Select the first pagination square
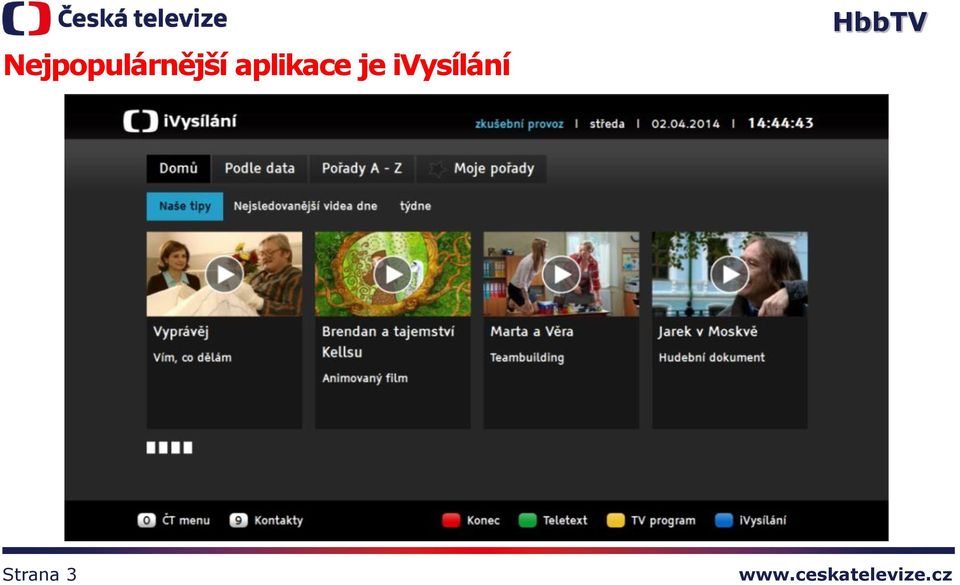This screenshot has height=585, width=960. click(151, 448)
